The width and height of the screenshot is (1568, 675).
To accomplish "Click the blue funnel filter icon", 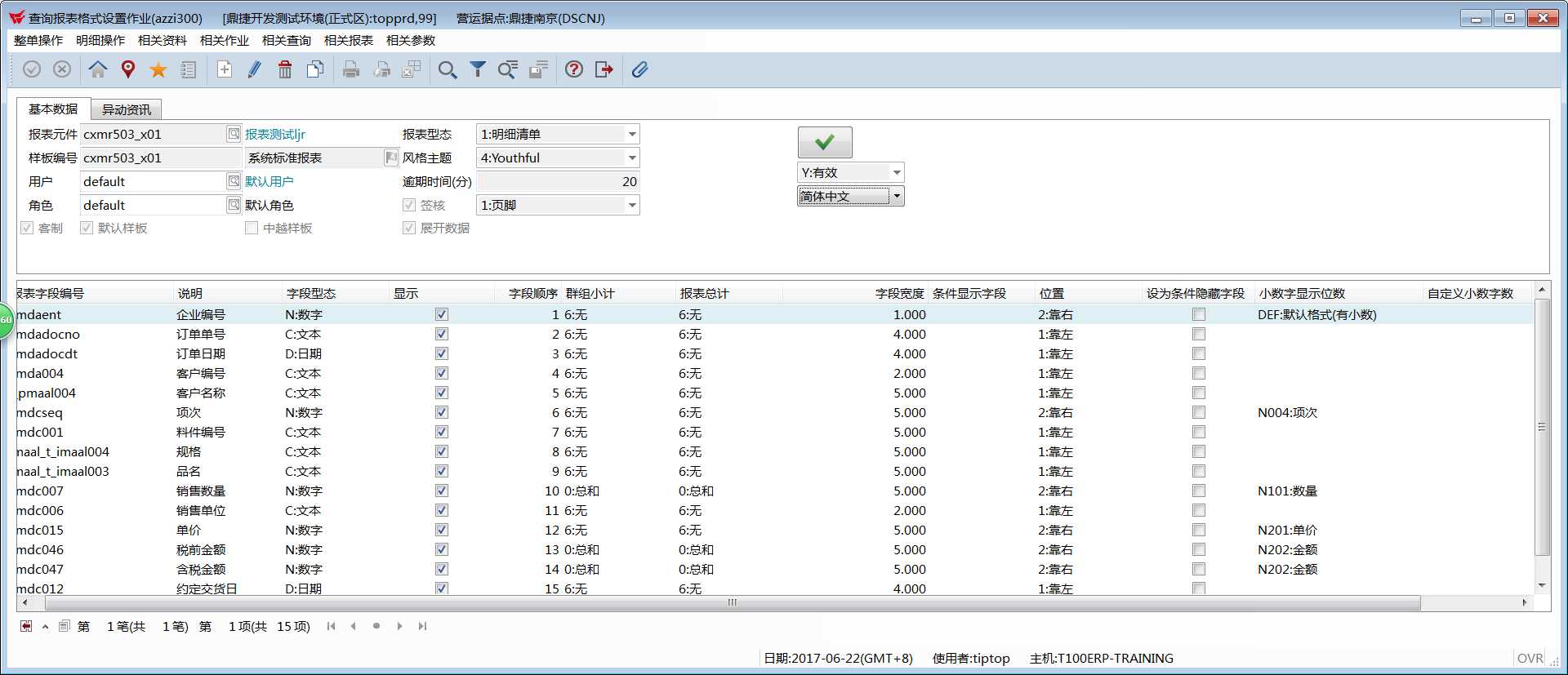I will (x=478, y=70).
